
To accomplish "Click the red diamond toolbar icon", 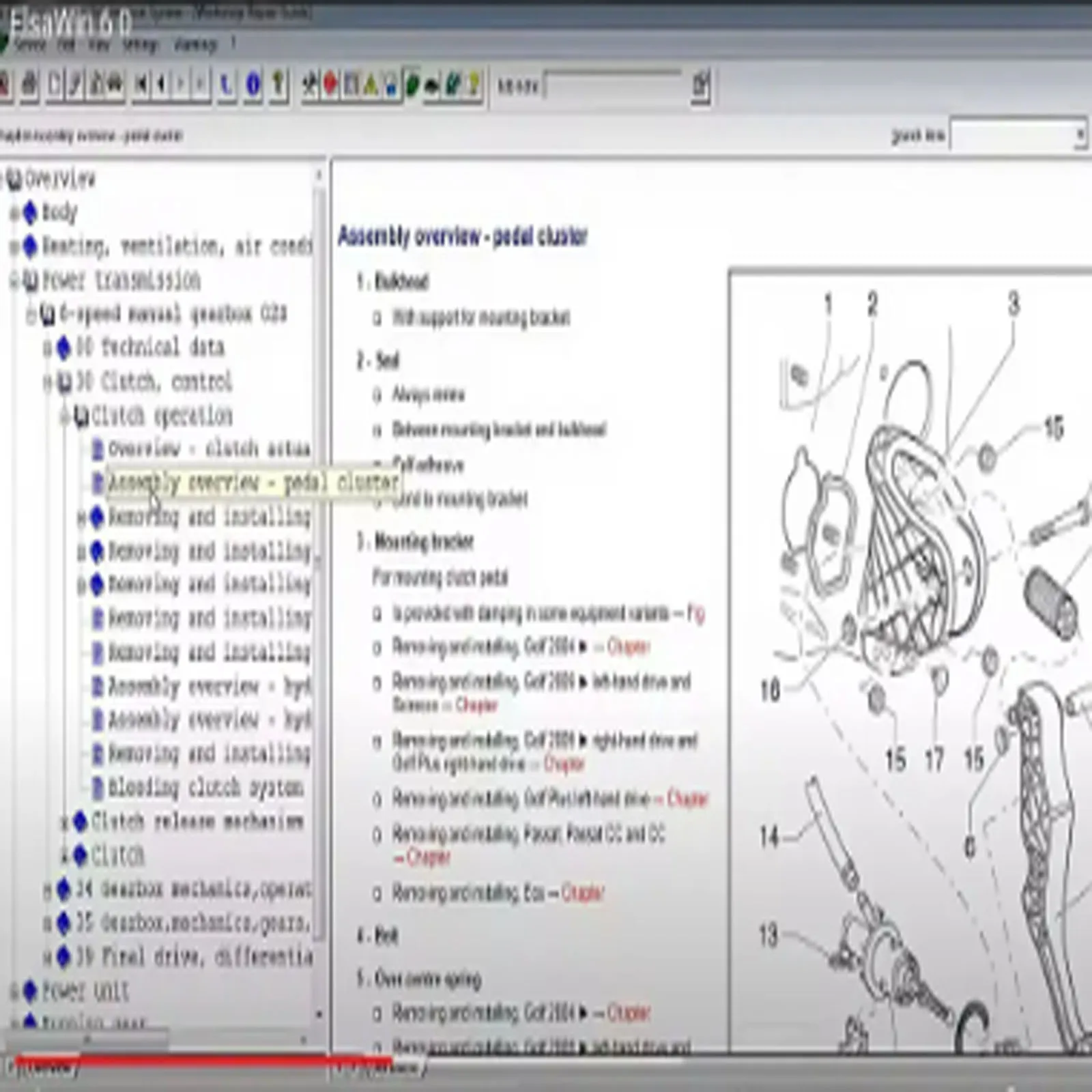I will click(330, 85).
